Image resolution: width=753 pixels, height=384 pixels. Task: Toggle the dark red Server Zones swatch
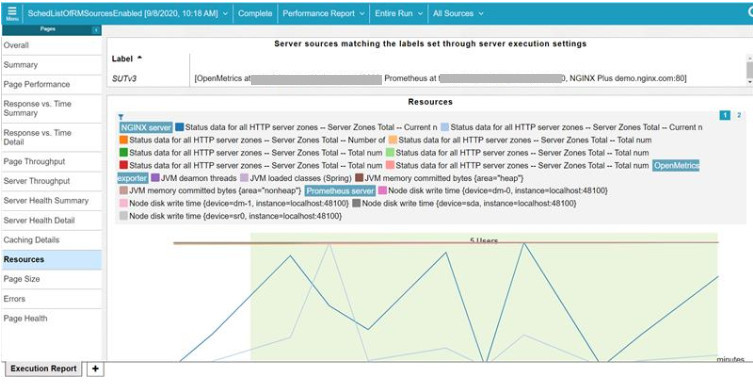click(123, 166)
